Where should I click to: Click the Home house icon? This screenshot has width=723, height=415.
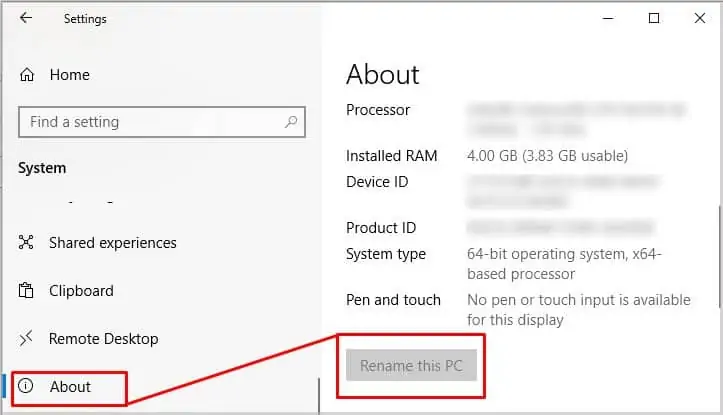[x=27, y=75]
